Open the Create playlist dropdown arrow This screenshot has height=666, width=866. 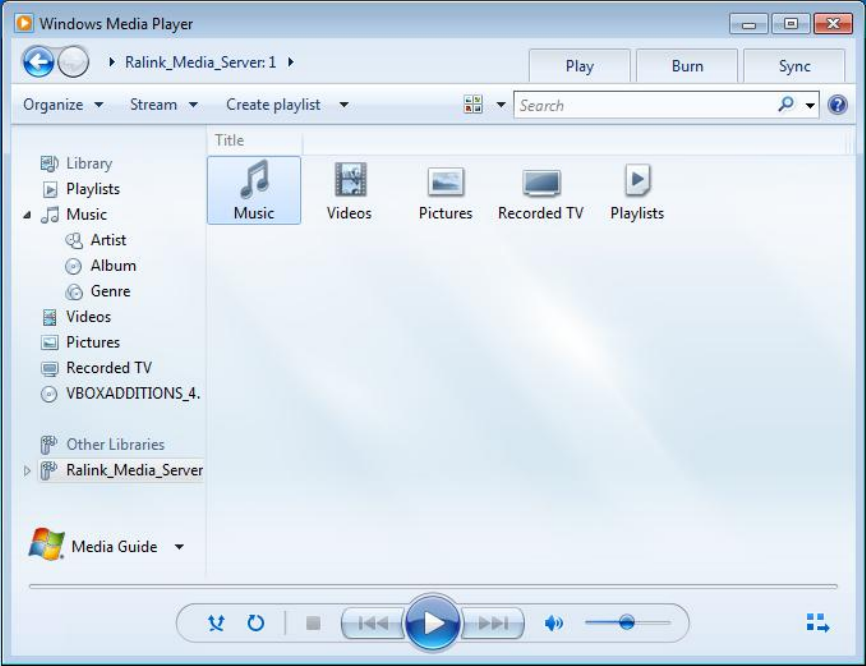click(344, 104)
